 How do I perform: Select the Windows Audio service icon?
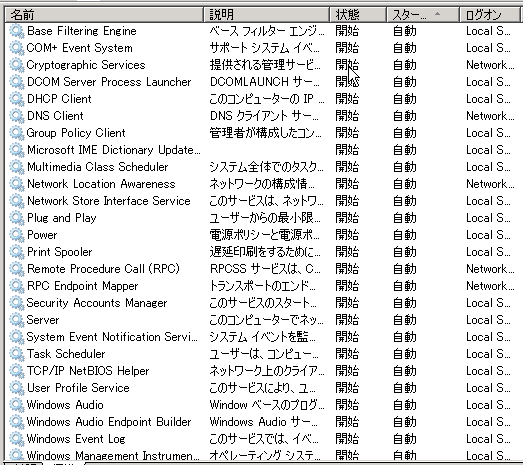16,405
